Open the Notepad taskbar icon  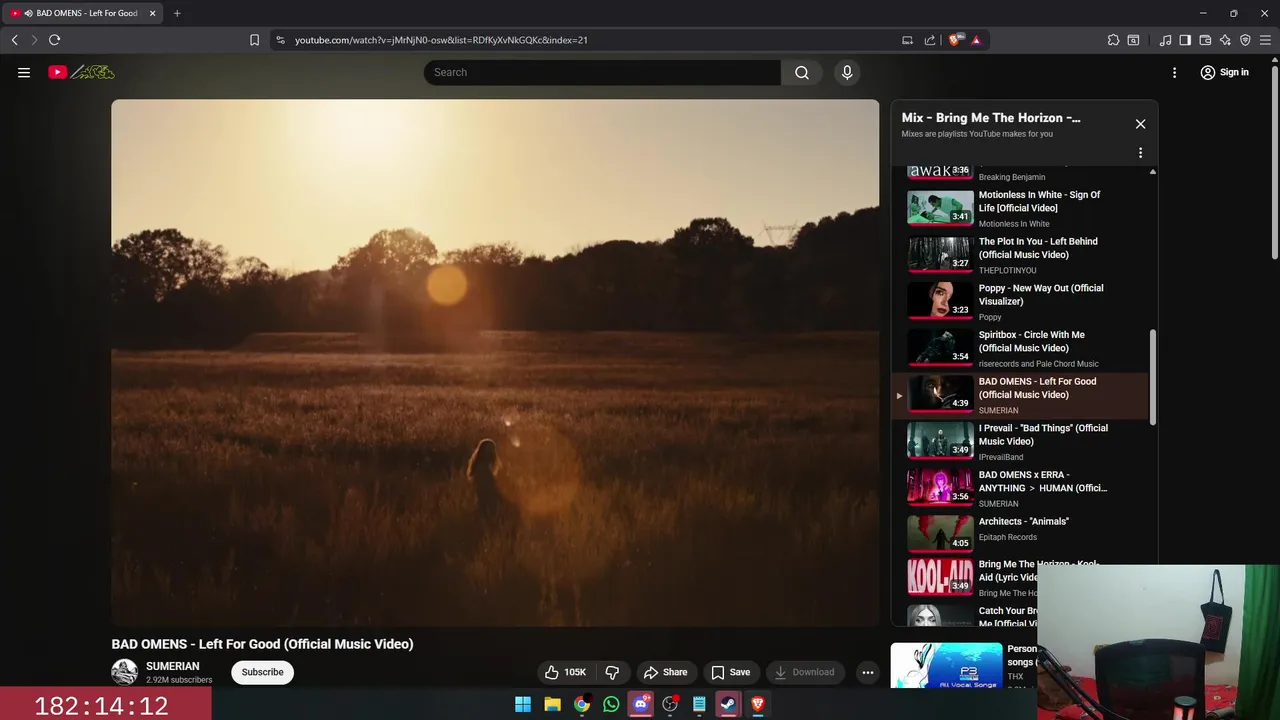point(699,704)
